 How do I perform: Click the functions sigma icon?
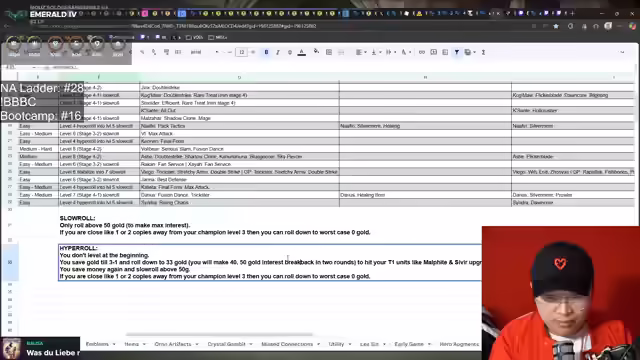coord(483,52)
